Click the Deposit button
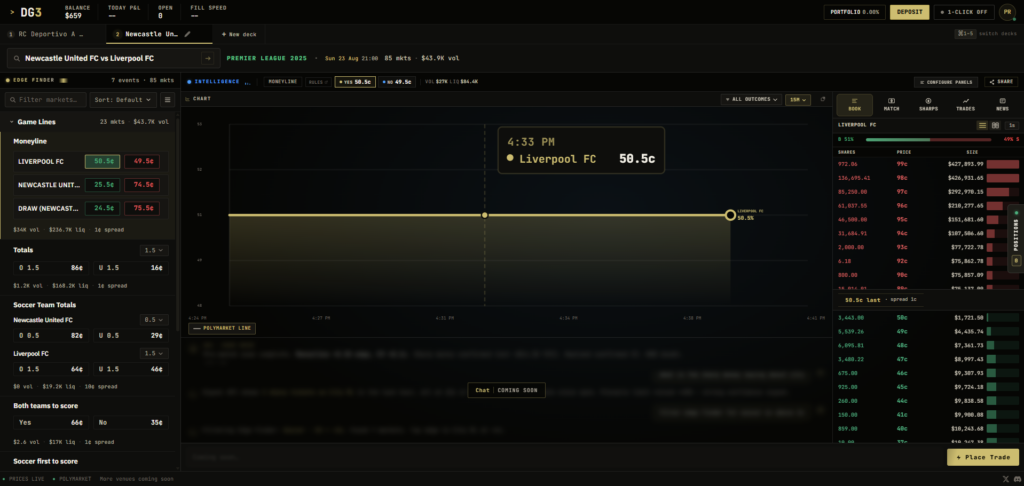 909,12
